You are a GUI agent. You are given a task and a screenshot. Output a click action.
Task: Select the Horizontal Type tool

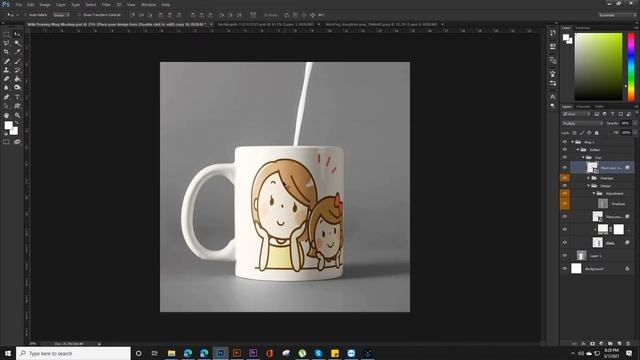pos(17,97)
